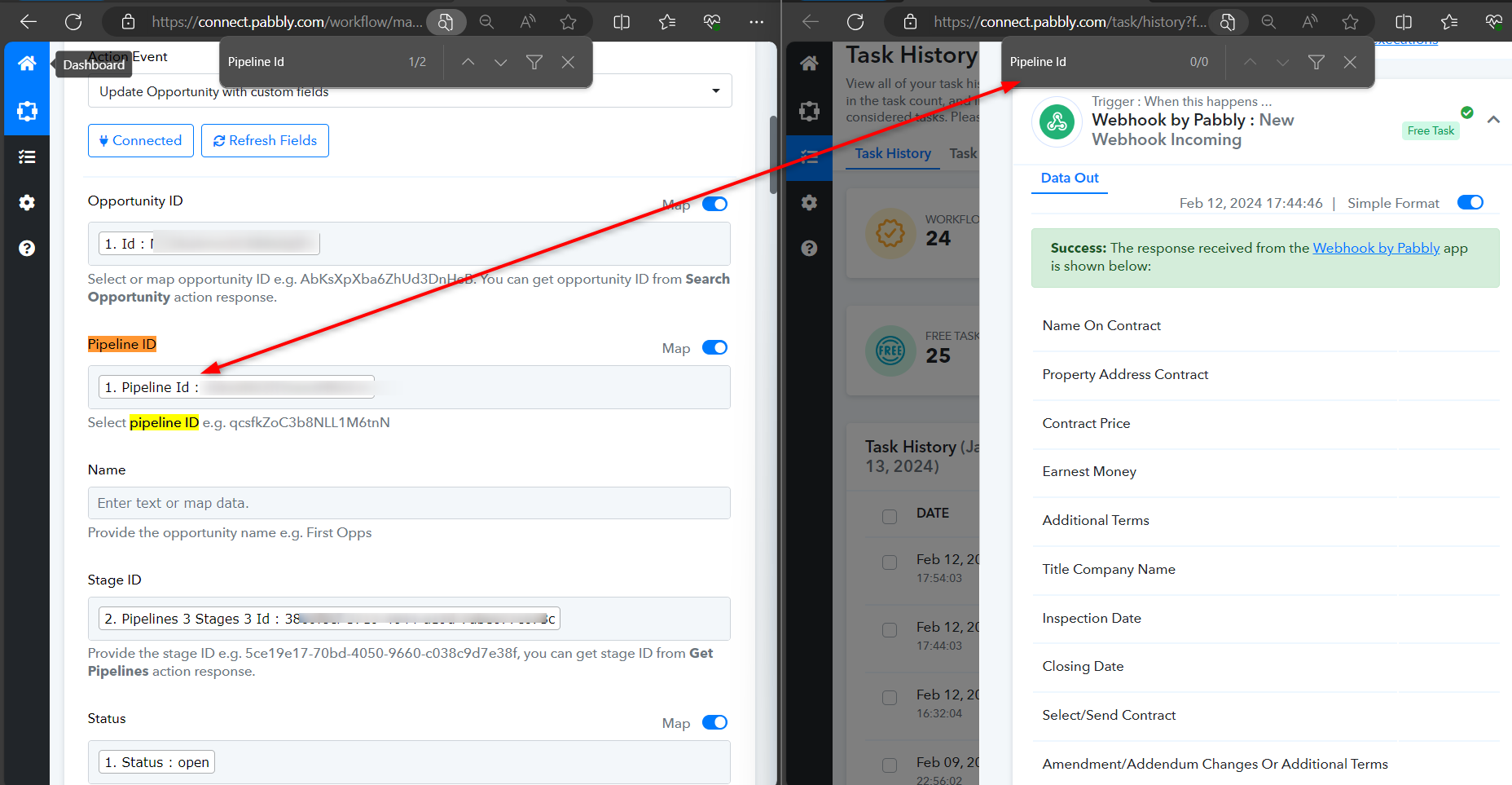
Task: Click read aloud icon in right browser toolbar
Action: pyautogui.click(x=1309, y=22)
